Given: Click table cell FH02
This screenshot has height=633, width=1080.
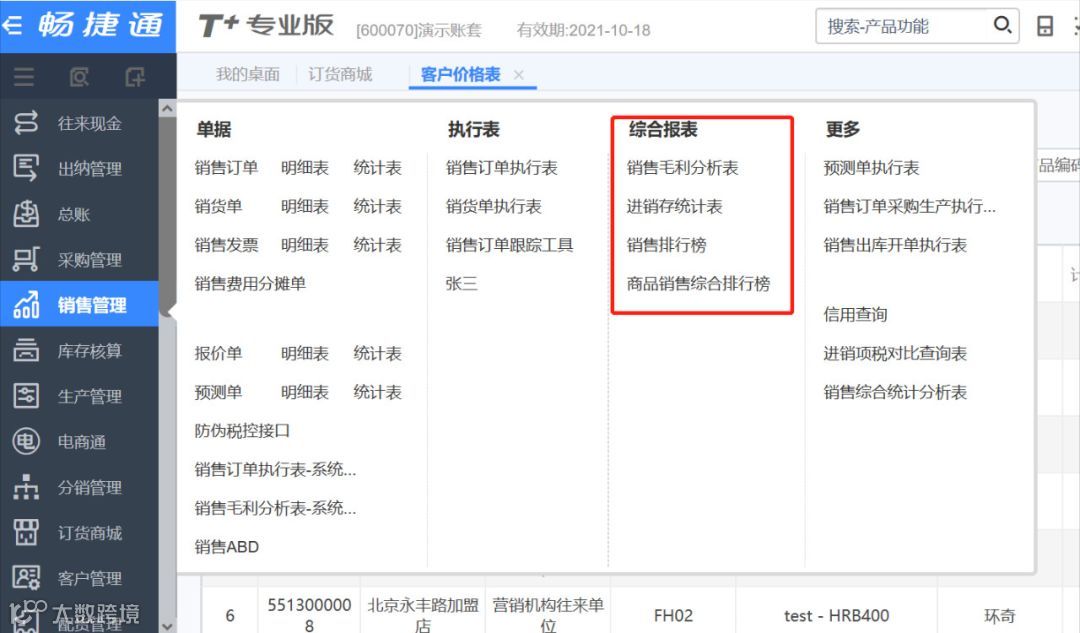Looking at the screenshot, I should (673, 615).
